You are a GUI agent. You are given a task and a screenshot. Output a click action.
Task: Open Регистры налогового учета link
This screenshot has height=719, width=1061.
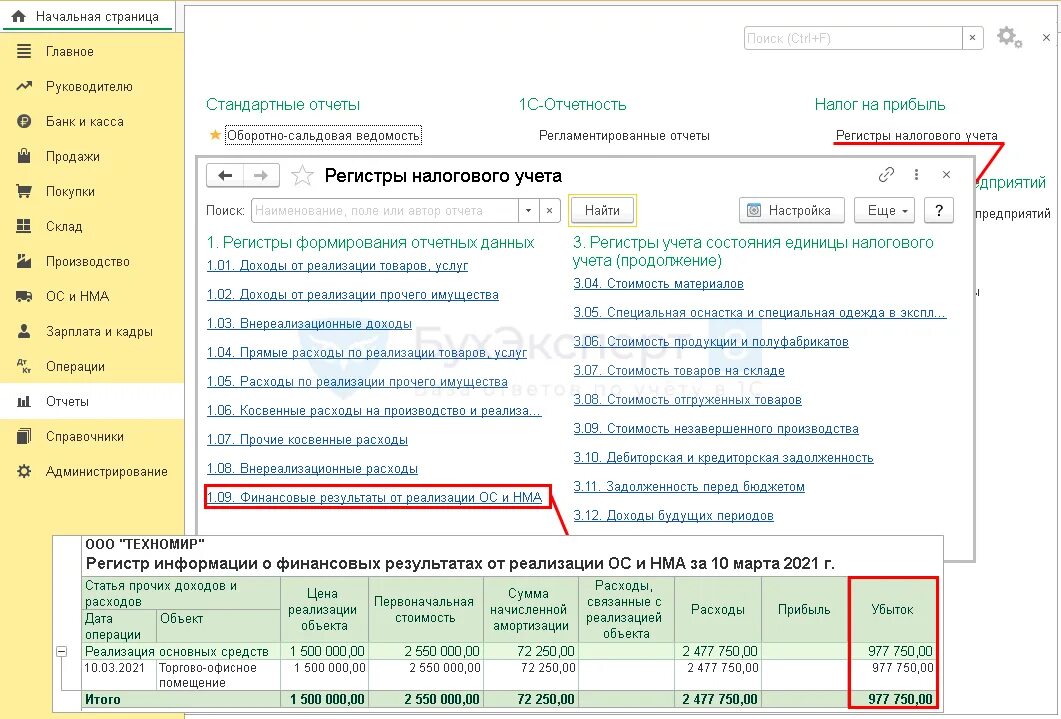(x=916, y=135)
